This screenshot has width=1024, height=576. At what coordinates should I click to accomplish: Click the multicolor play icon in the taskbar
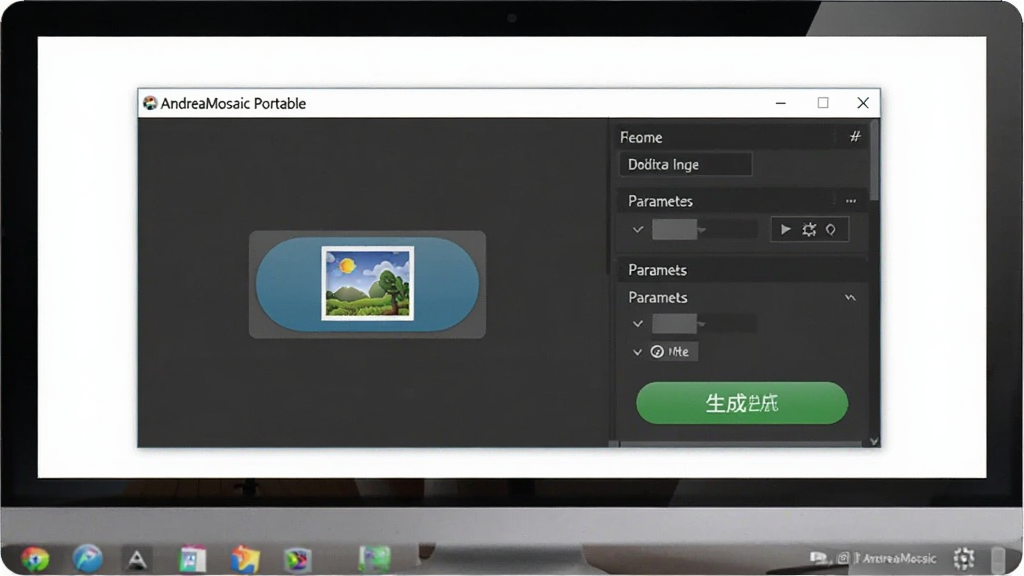298,560
